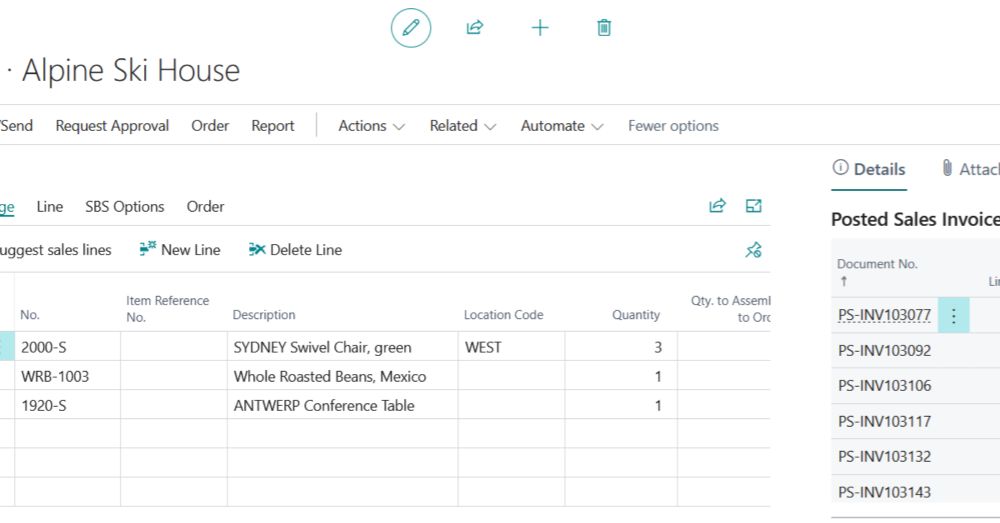Open the Automate dropdown
1000x523 pixels.
(561, 126)
